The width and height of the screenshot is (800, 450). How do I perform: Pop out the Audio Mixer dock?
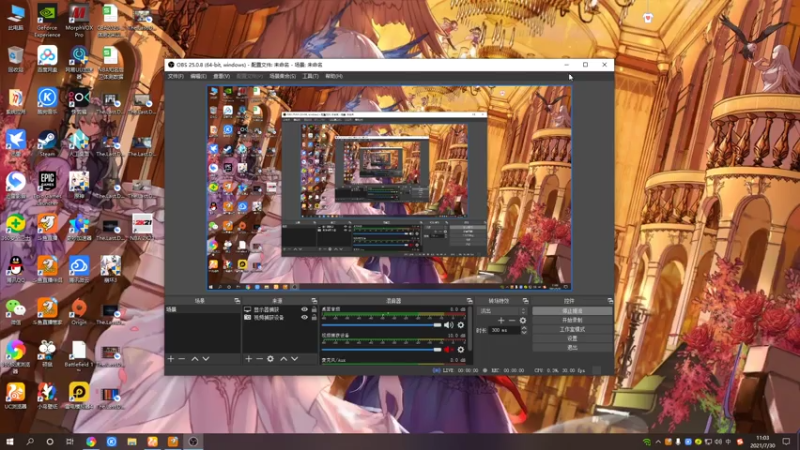469,301
